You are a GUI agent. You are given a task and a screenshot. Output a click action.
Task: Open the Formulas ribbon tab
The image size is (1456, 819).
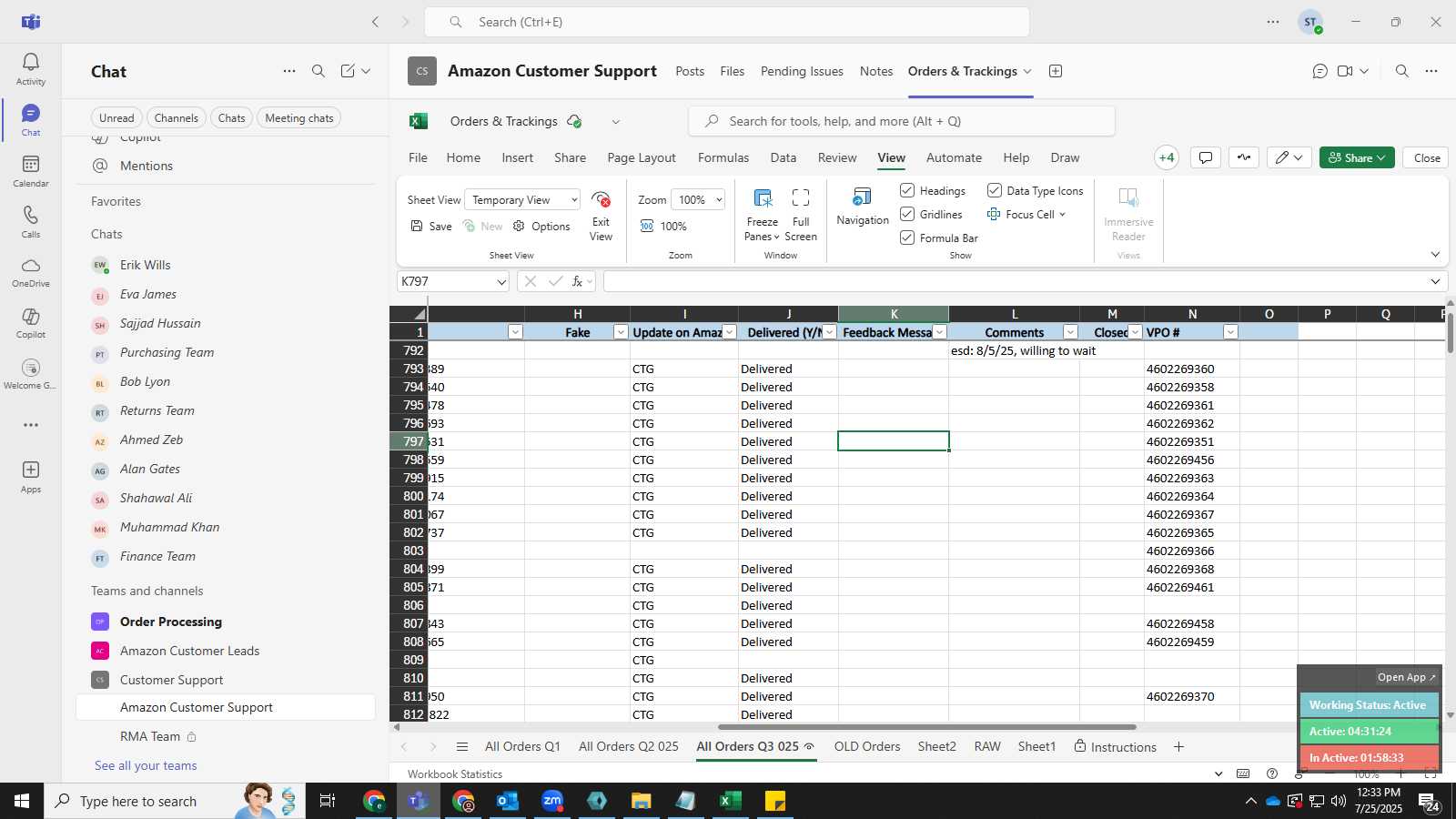tap(723, 157)
